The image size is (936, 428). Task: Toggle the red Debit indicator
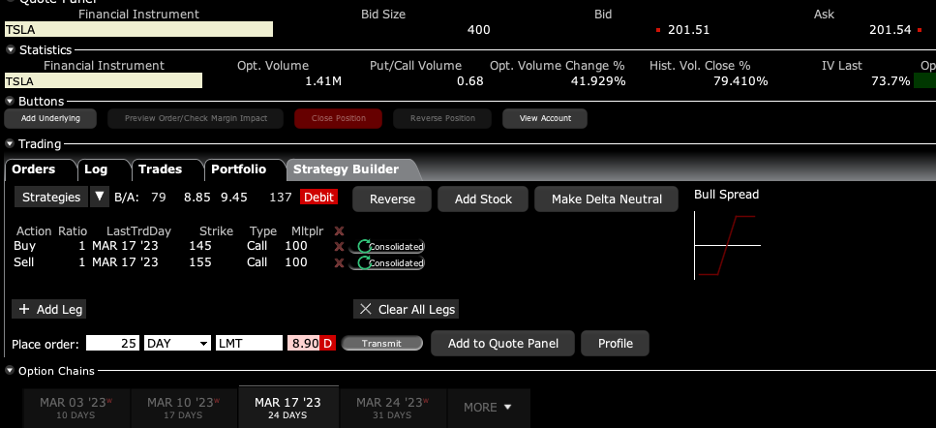click(x=319, y=197)
